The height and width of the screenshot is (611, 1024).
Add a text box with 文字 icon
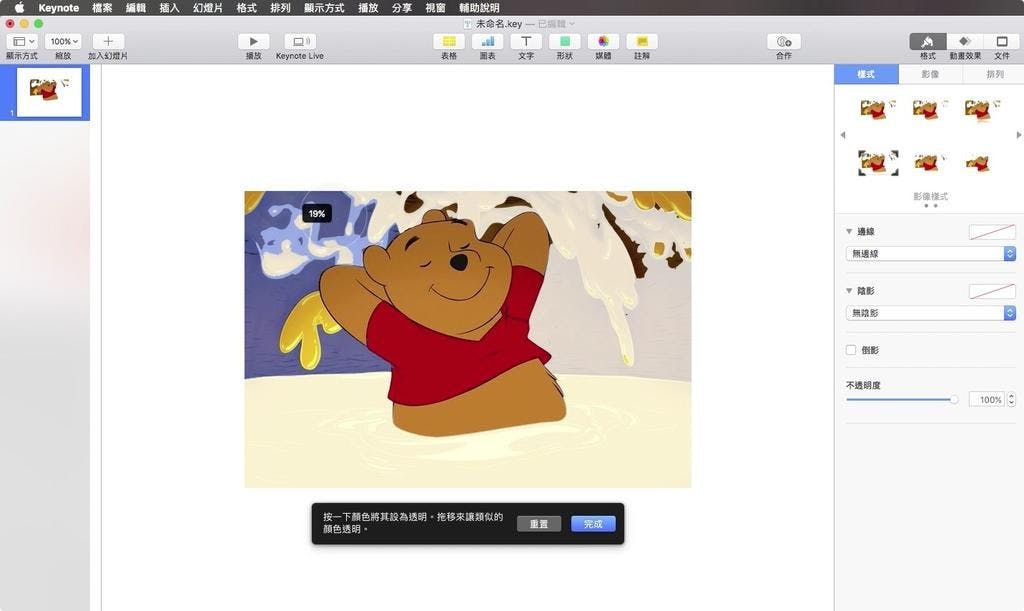point(526,41)
